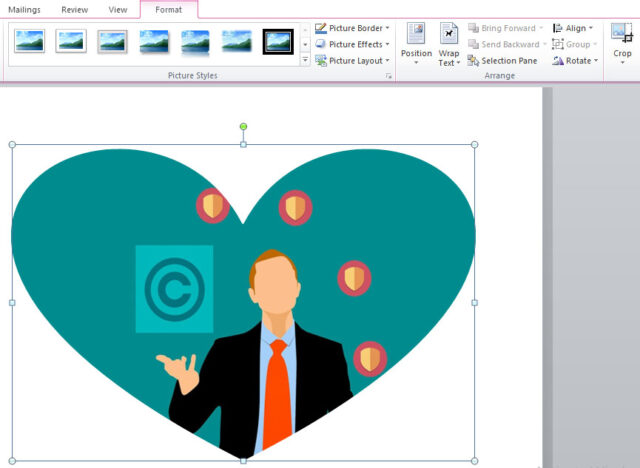Open the Rotate dropdown arrow
This screenshot has width=640, height=468.
pos(596,60)
